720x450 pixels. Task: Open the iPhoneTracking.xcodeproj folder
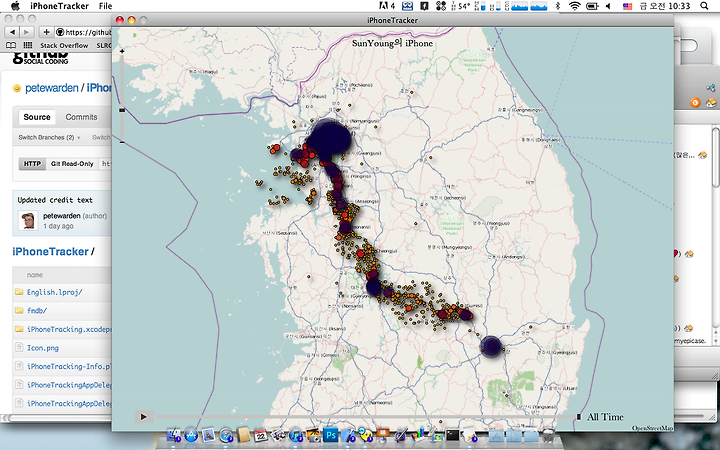69,329
